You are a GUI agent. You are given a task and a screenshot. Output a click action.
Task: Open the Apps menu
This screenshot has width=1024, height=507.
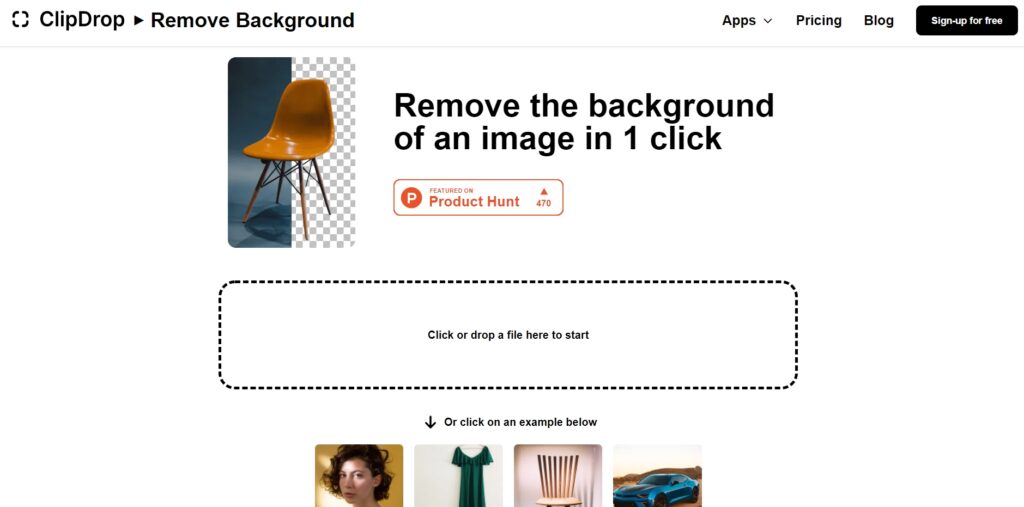[746, 21]
